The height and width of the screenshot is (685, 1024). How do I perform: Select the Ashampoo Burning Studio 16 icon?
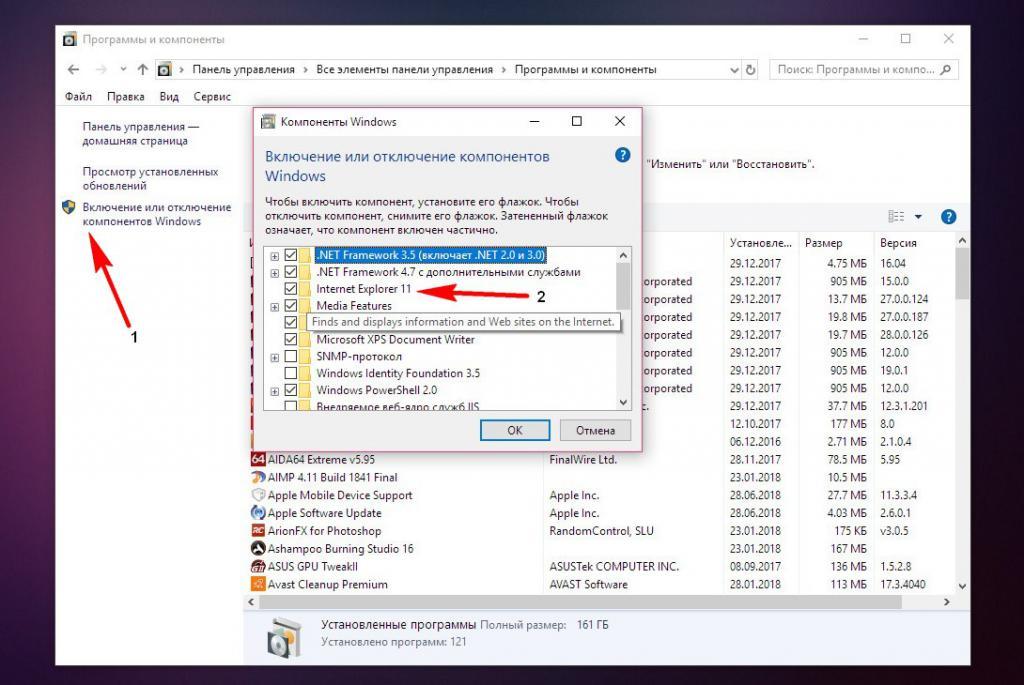(258, 549)
